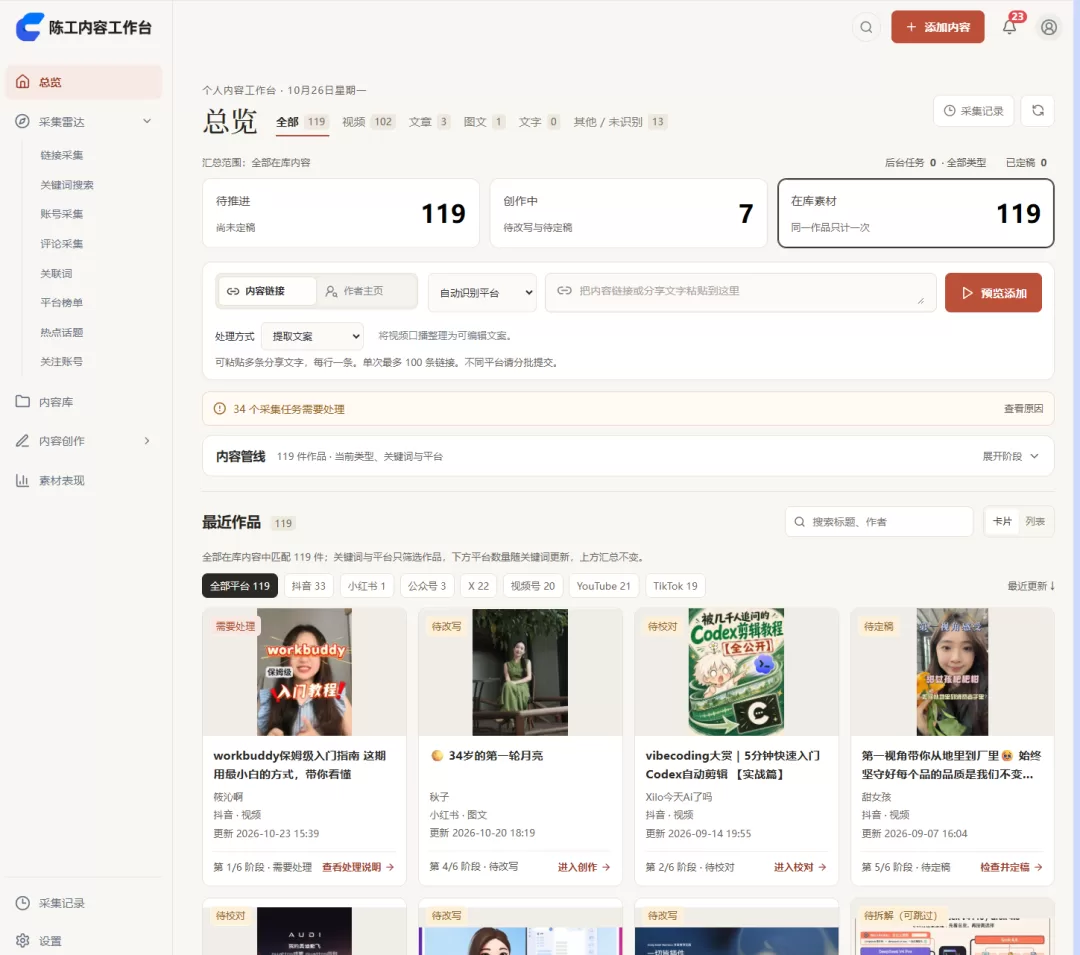
Task: Open the 处理方式 提取文案 dropdown
Action: tap(313, 336)
